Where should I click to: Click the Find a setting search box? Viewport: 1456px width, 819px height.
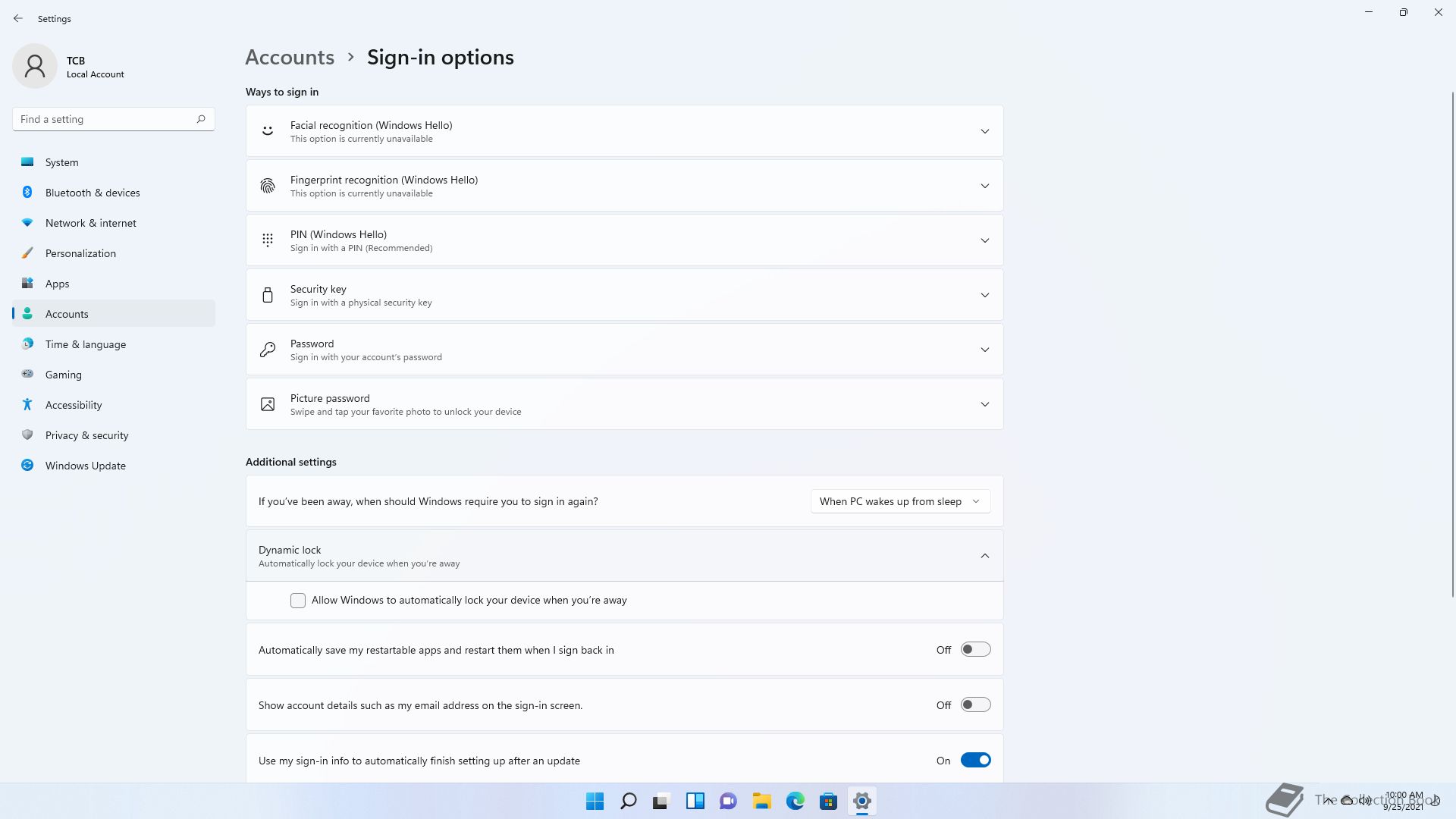point(114,119)
